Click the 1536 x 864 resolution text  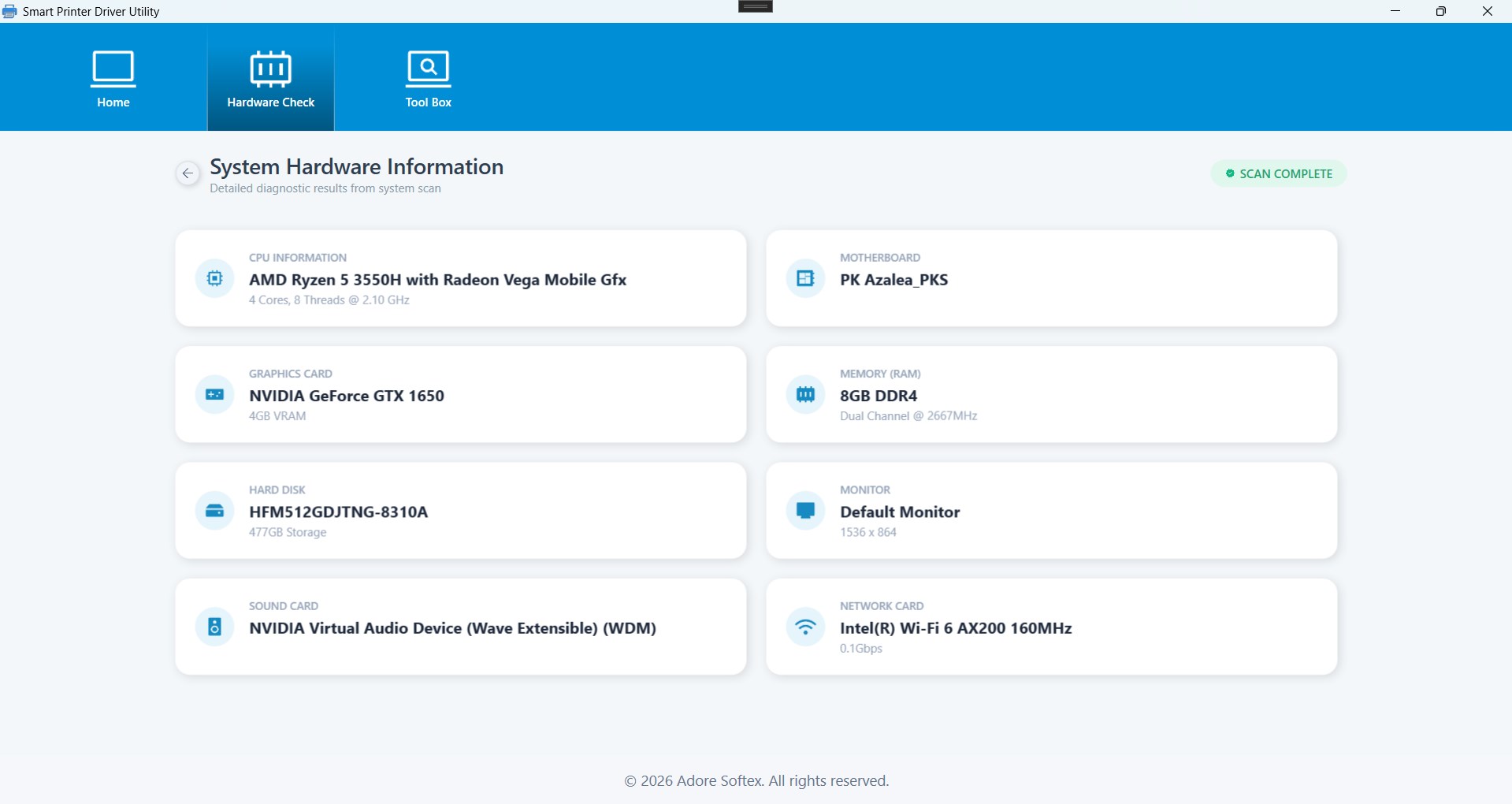(868, 533)
